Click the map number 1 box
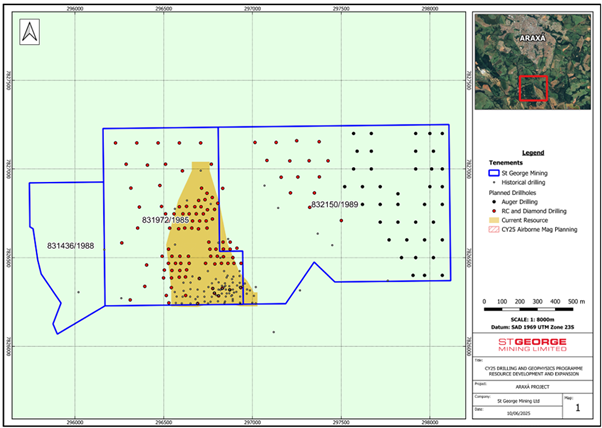 pos(575,408)
